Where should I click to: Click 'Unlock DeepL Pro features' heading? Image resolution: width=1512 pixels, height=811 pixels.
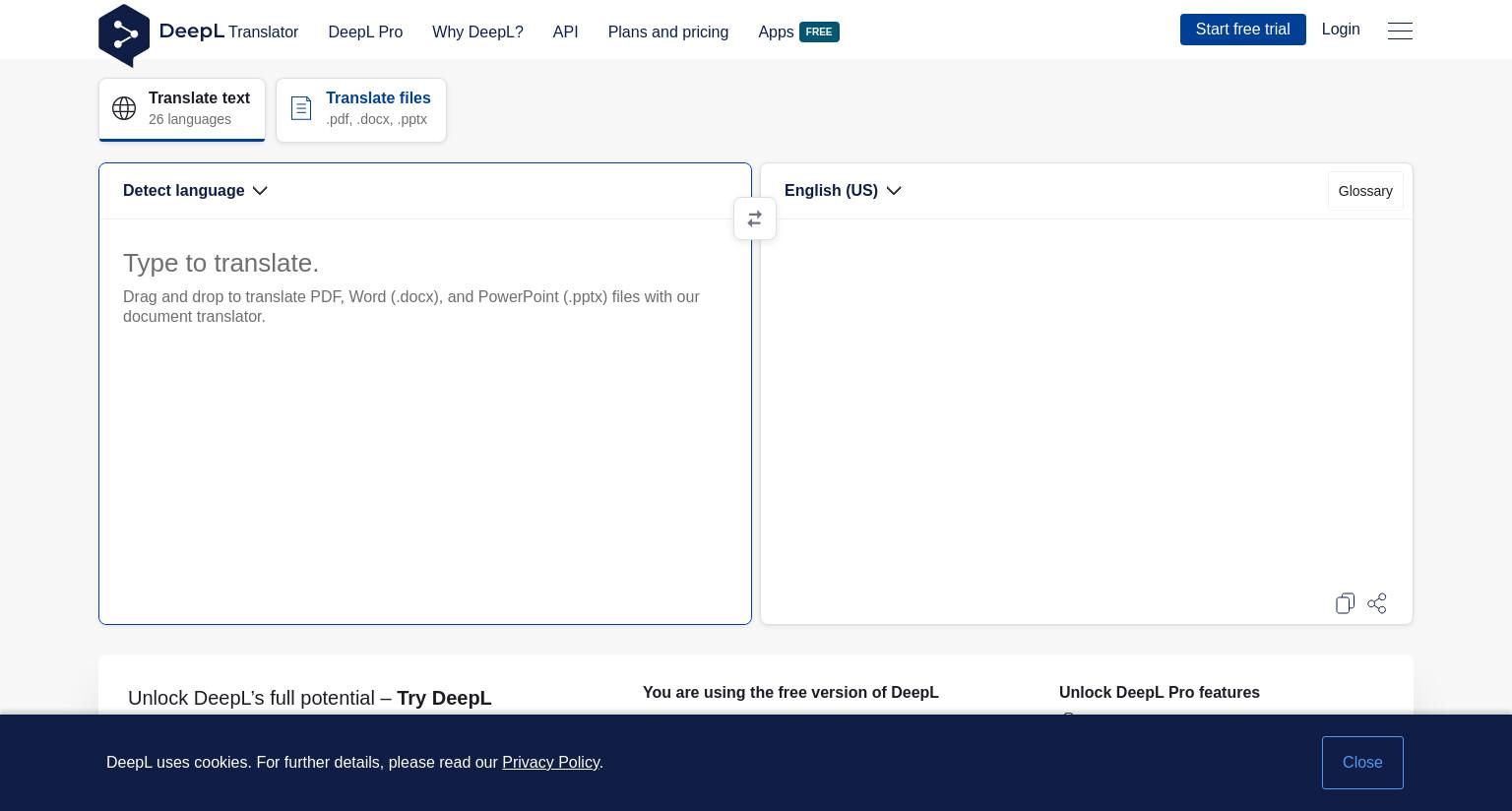(x=1160, y=693)
